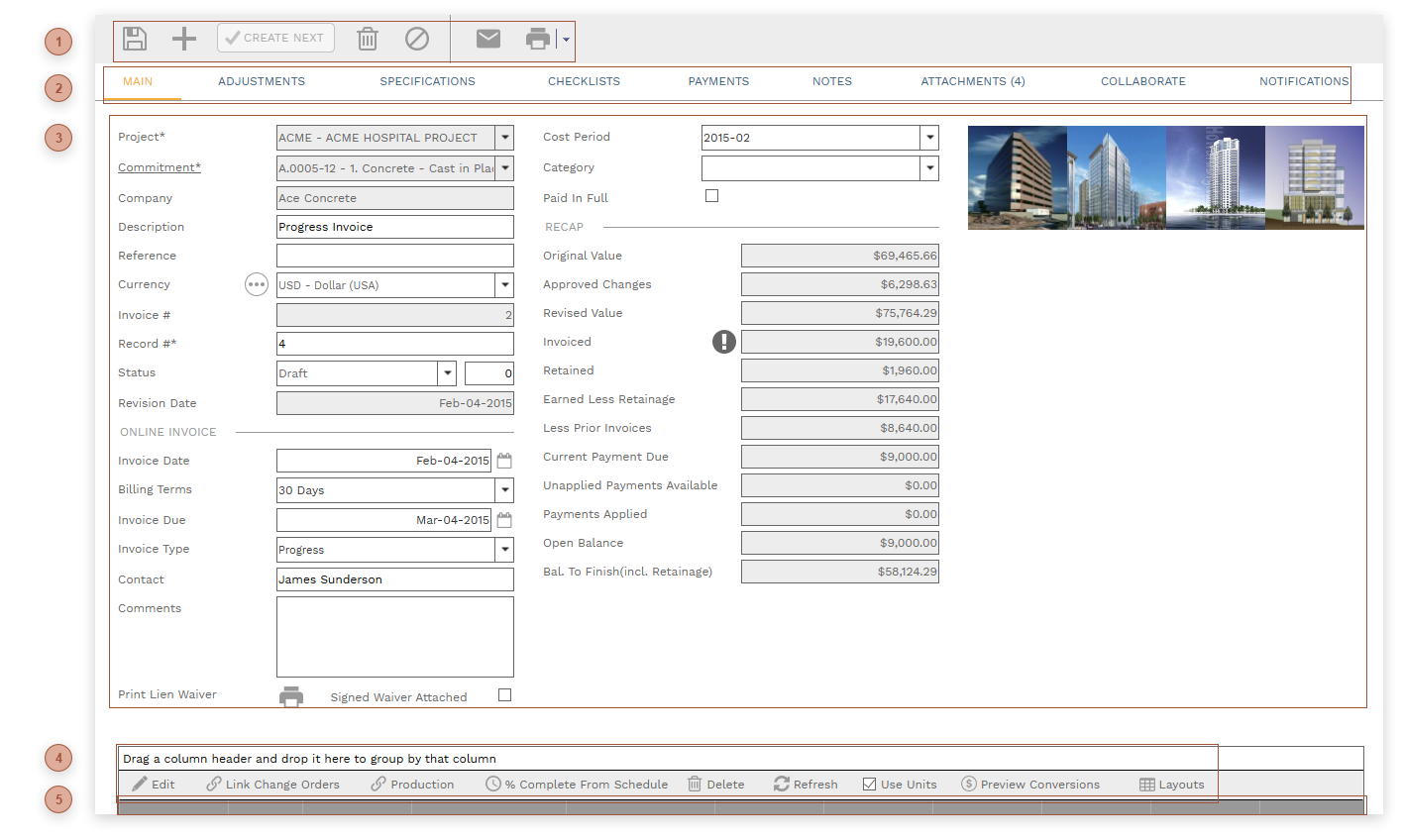Click the warning icon beside Invoiced amount
Screen dimensions: 1402x840
click(x=723, y=342)
